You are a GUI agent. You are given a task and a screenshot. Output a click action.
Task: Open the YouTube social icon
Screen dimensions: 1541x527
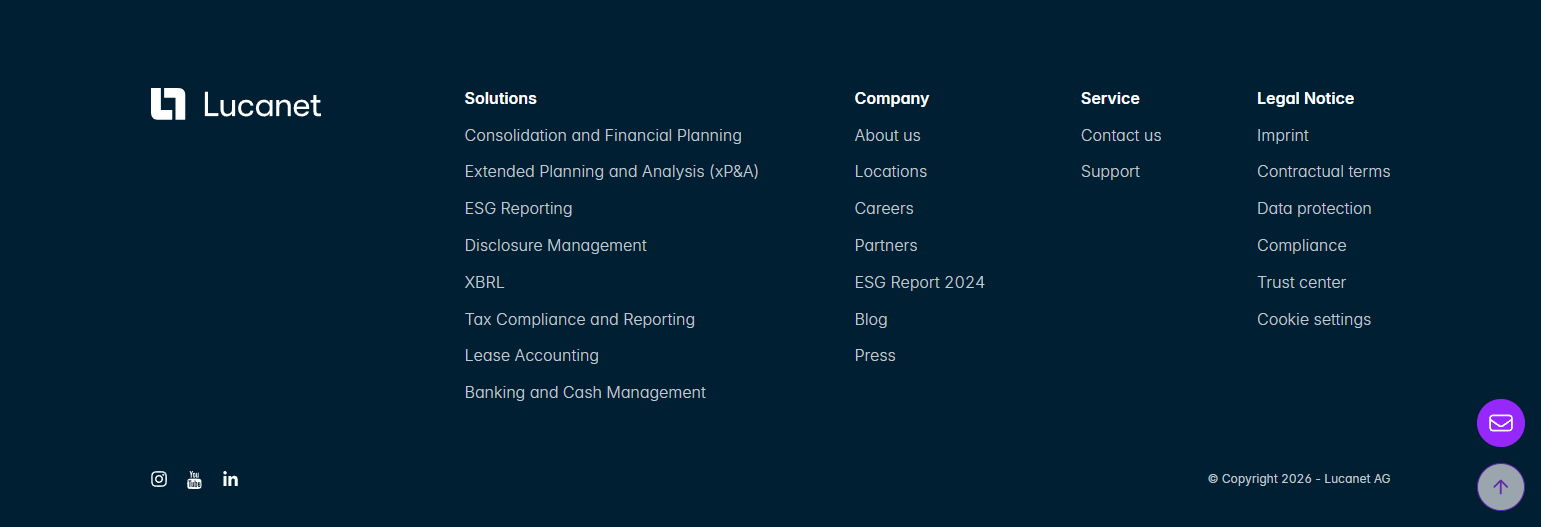[x=194, y=479]
